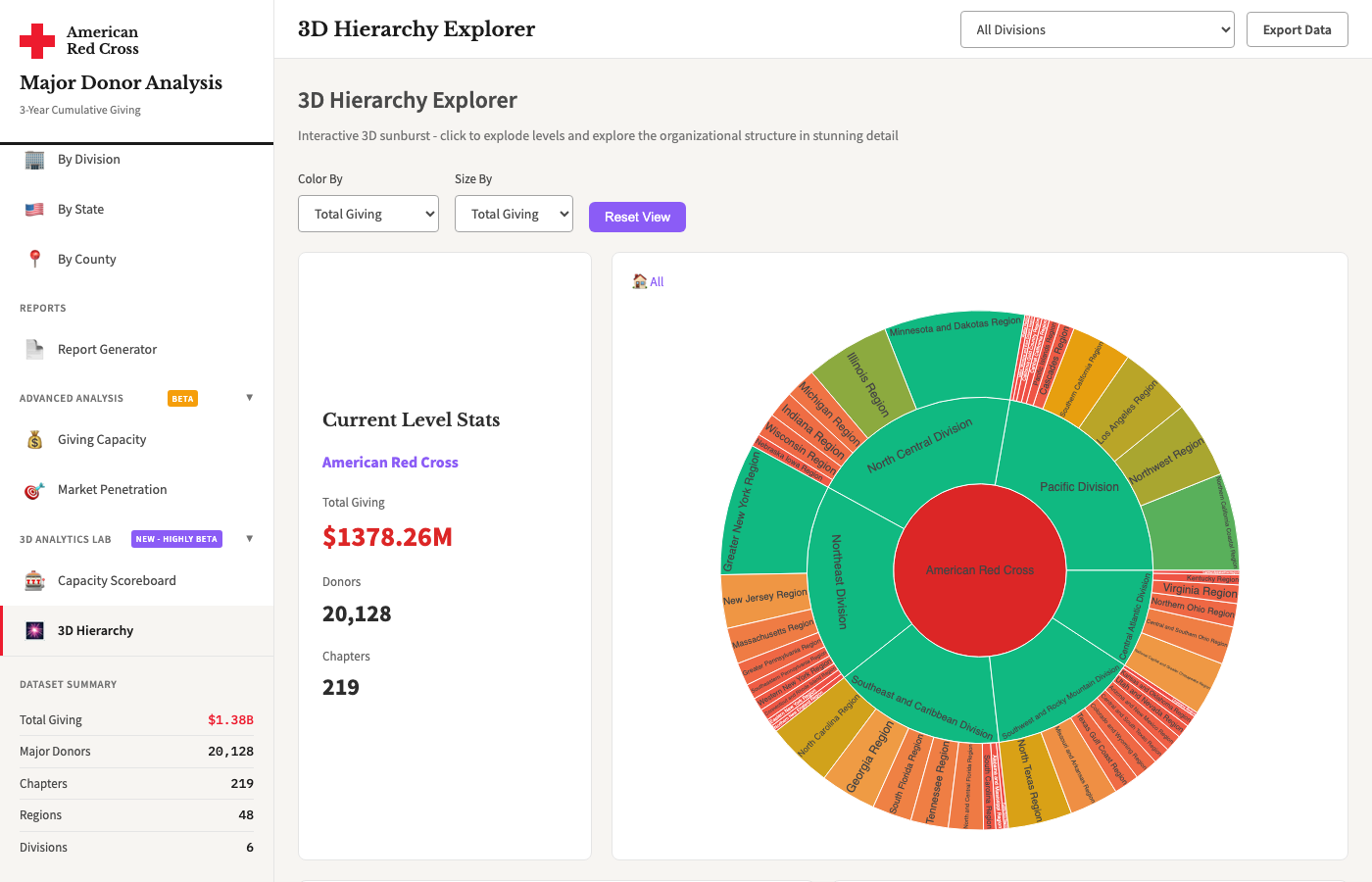The width and height of the screenshot is (1372, 882).
Task: Open the Capacity Scoreboard page
Action: click(137, 581)
